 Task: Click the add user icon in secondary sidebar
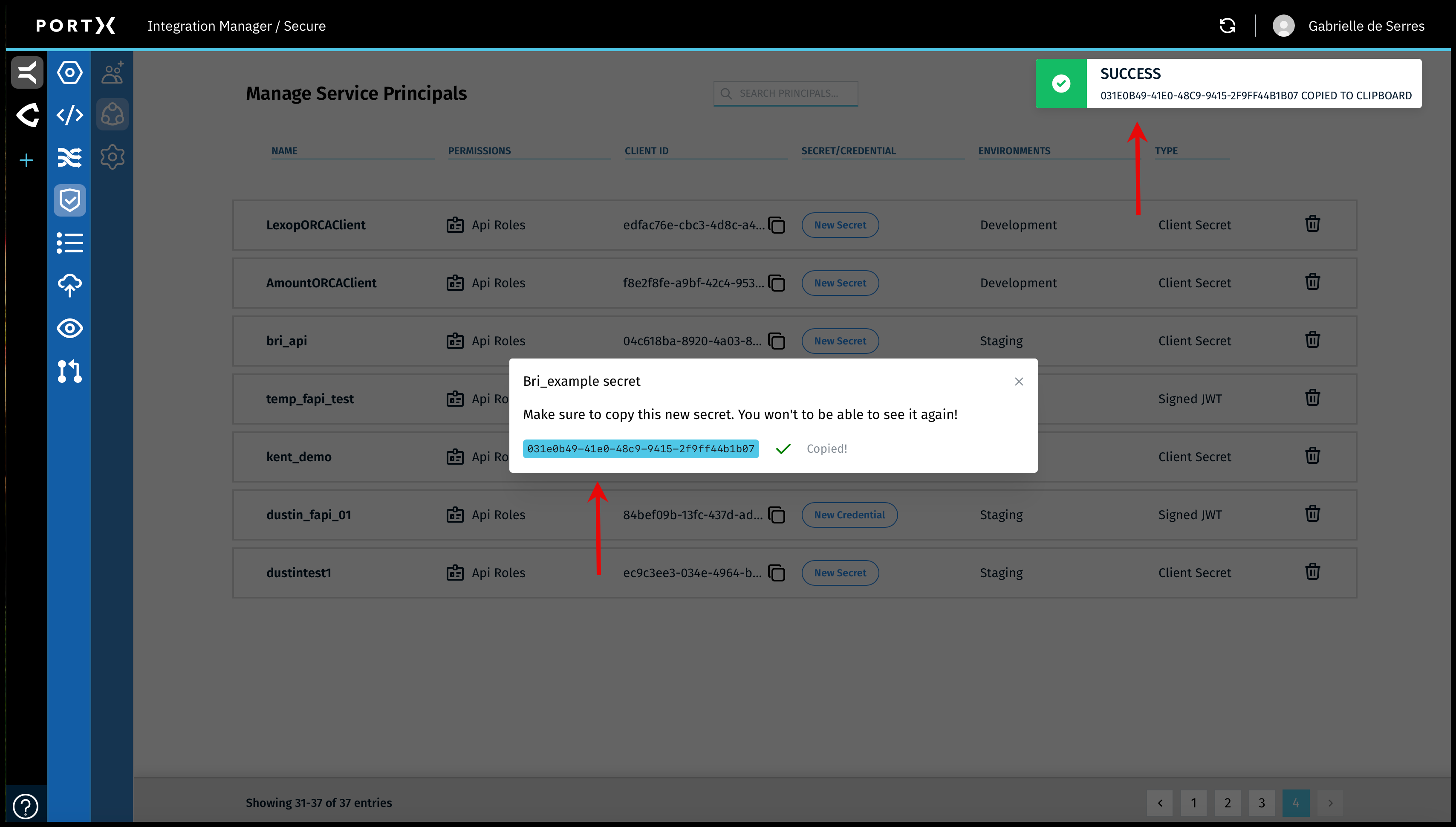click(112, 72)
